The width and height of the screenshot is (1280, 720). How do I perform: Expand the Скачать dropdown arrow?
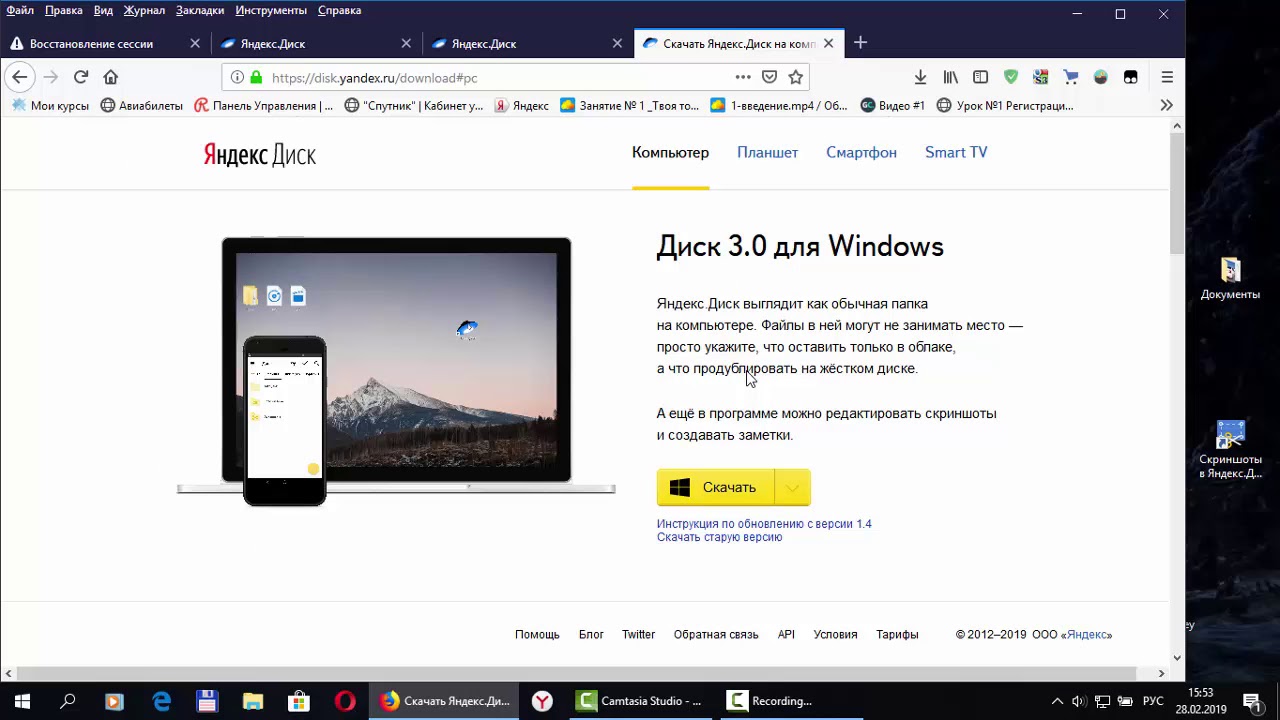click(792, 487)
